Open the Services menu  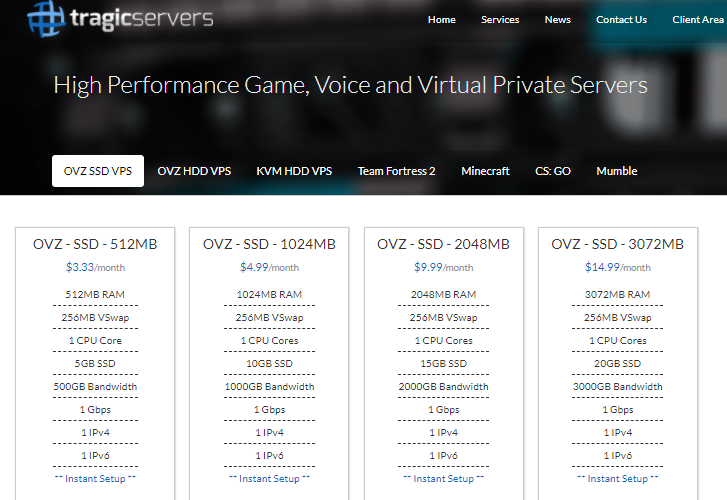point(500,19)
